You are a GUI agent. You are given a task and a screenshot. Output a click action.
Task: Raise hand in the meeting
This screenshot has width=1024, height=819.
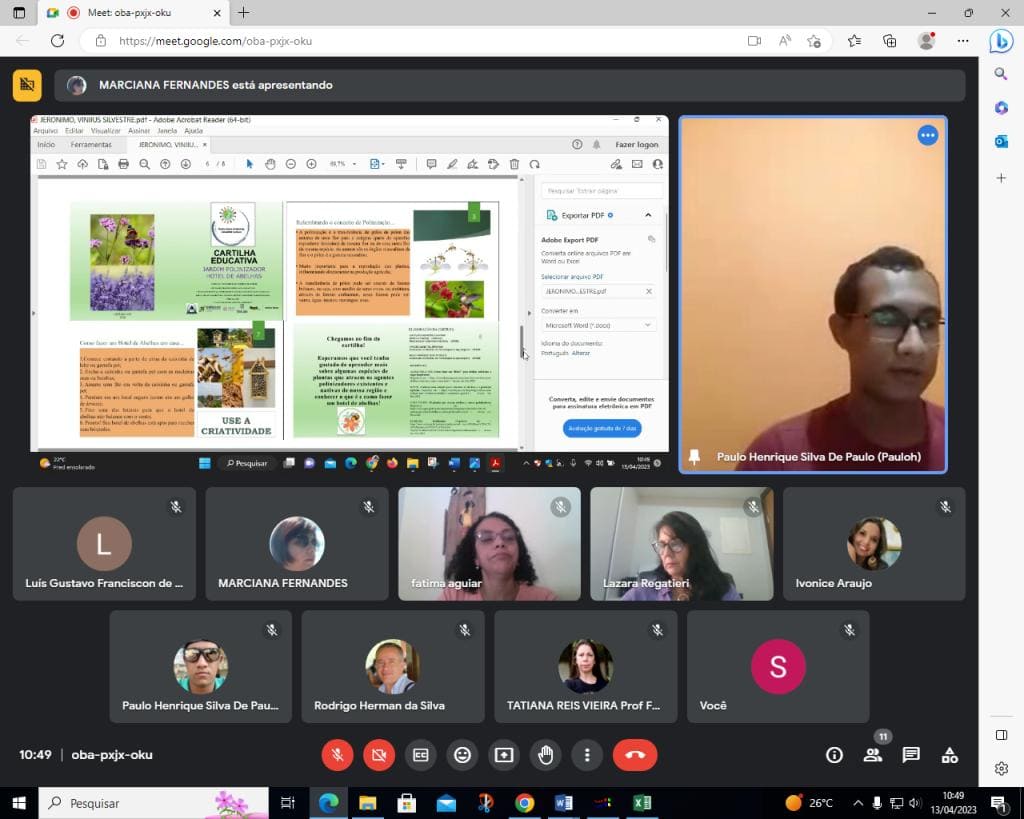pos(545,755)
